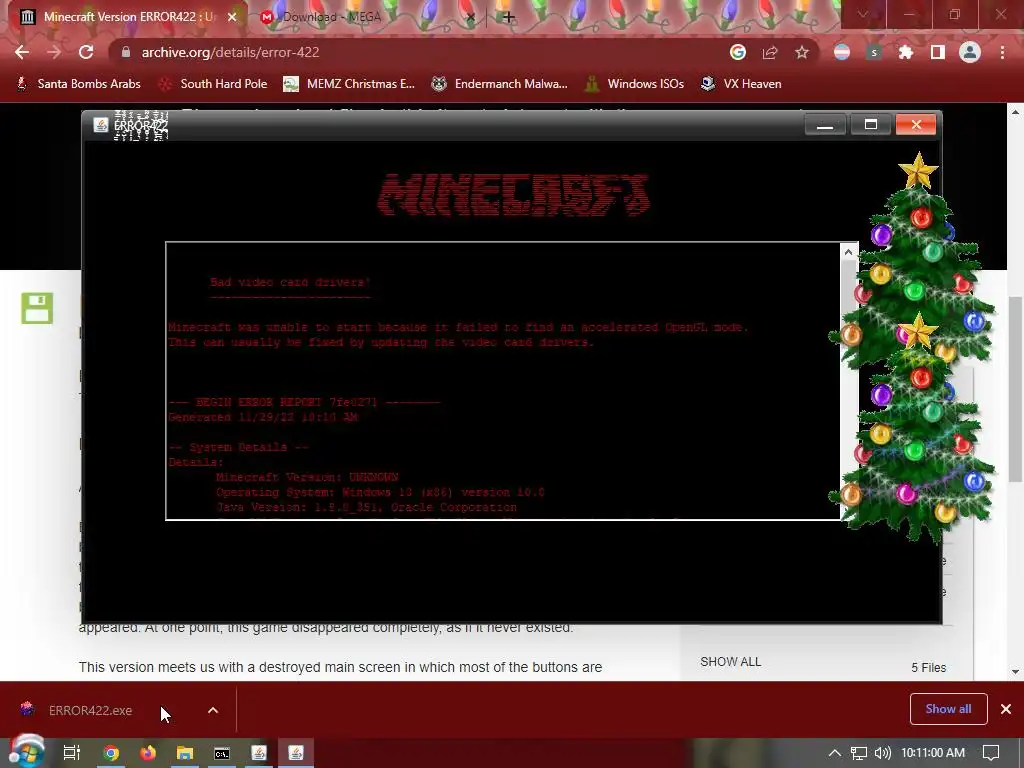
Task: Open the Chrome profile avatar
Action: 970,52
